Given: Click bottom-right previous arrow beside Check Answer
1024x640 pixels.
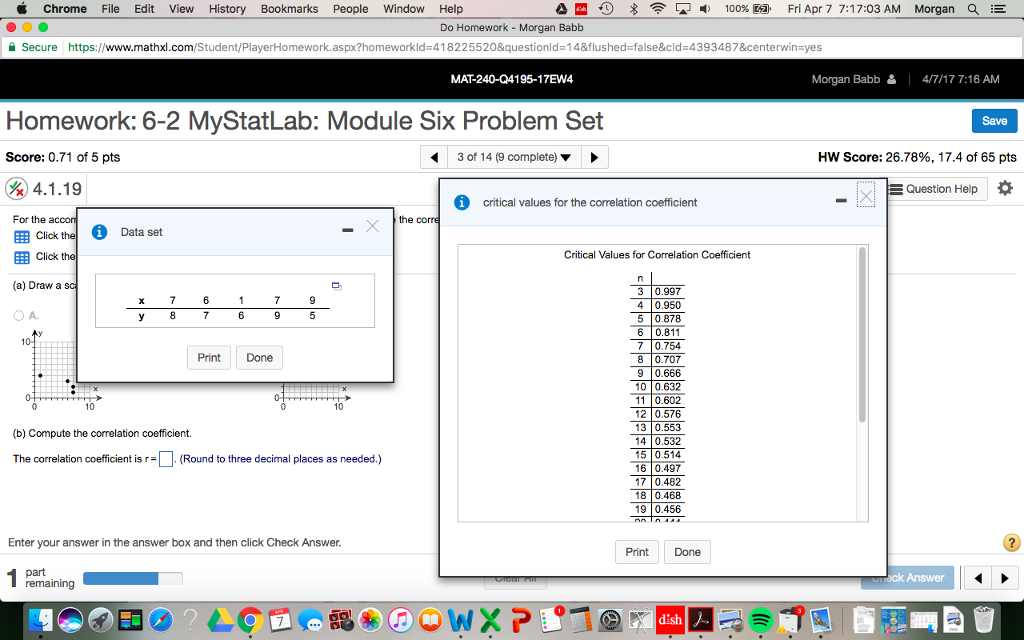Looking at the screenshot, I should 978,578.
